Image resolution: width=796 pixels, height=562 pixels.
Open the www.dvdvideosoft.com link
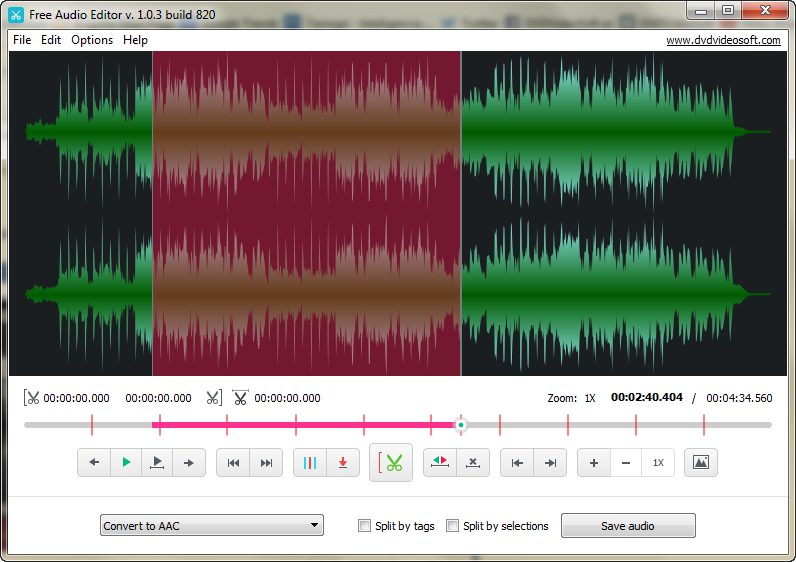point(723,40)
